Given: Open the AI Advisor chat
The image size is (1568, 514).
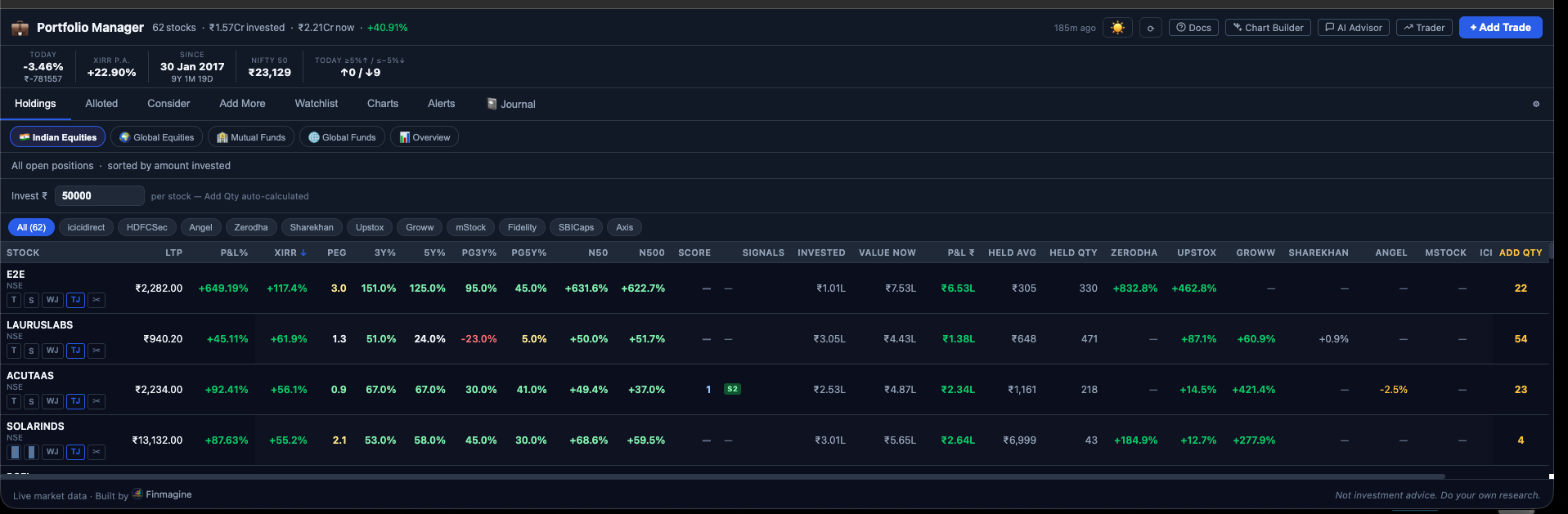Looking at the screenshot, I should 1354,28.
